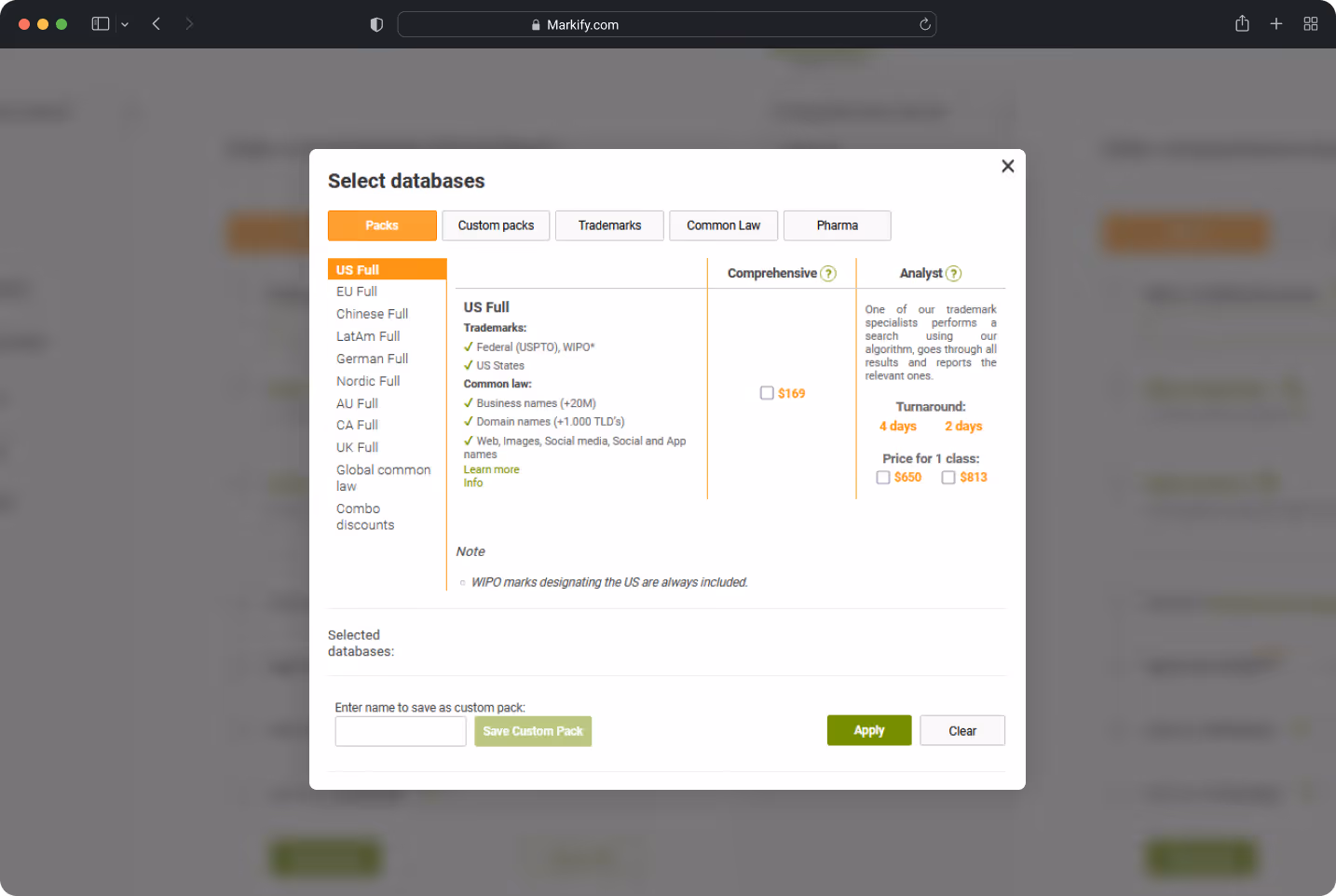Click the Apply button
The image size is (1336, 896).
(869, 730)
